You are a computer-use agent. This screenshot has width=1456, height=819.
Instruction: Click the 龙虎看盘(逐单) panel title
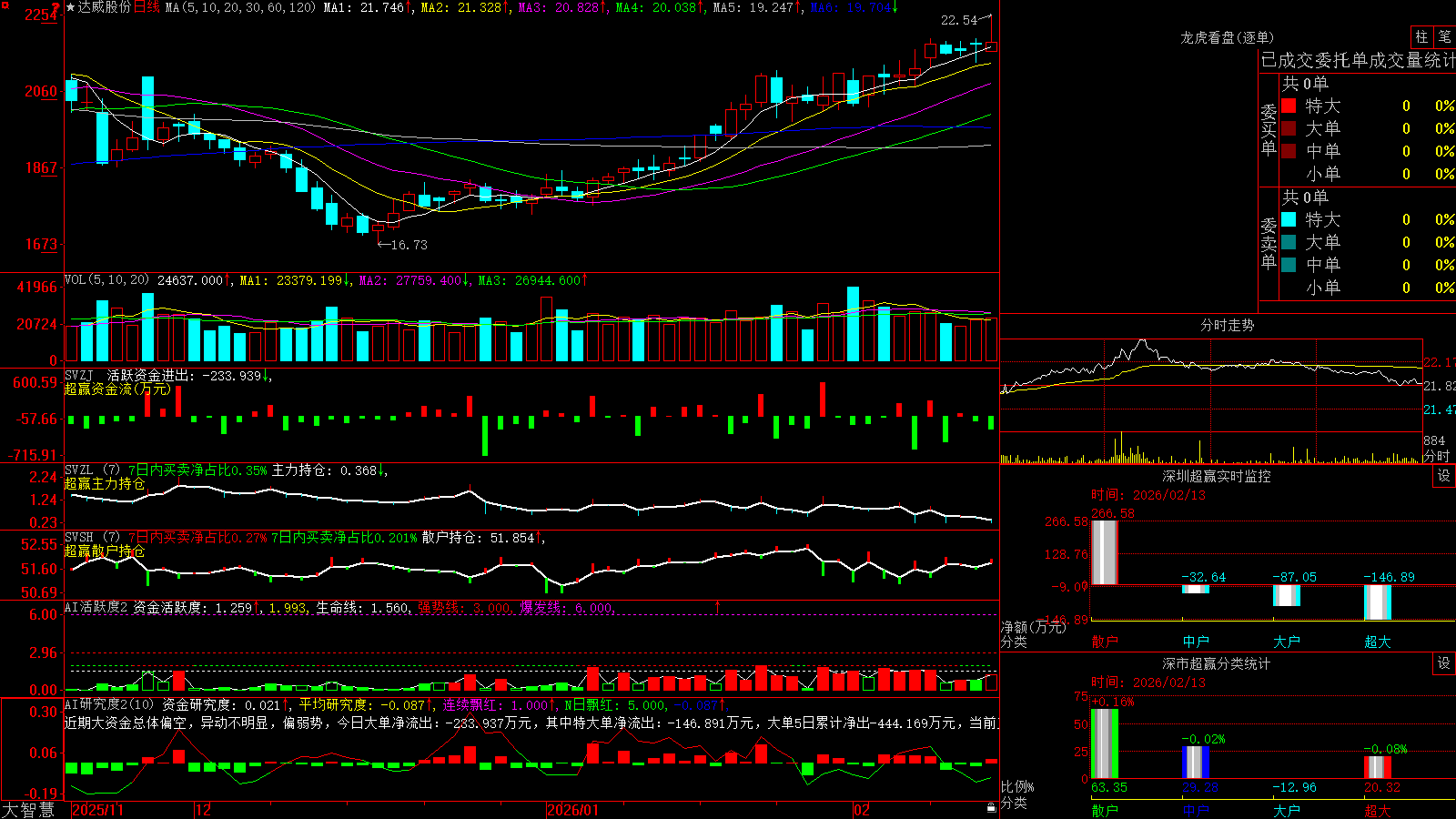coord(1227,37)
